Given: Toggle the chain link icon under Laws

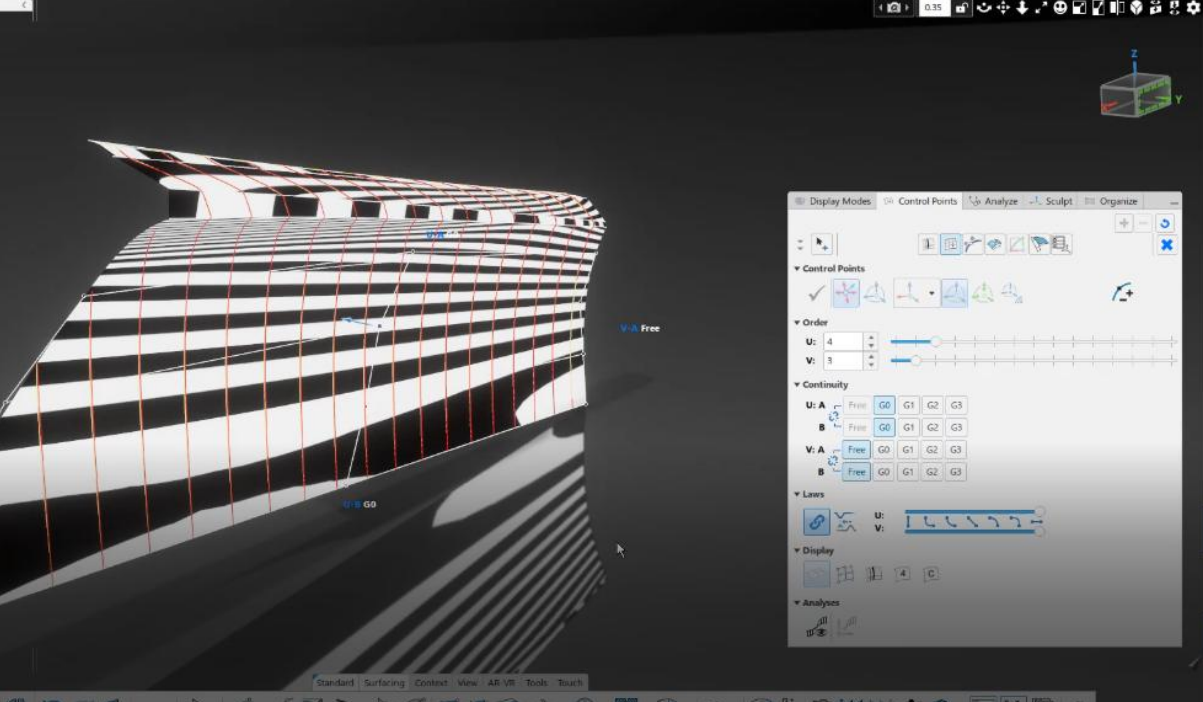Looking at the screenshot, I should 818,521.
